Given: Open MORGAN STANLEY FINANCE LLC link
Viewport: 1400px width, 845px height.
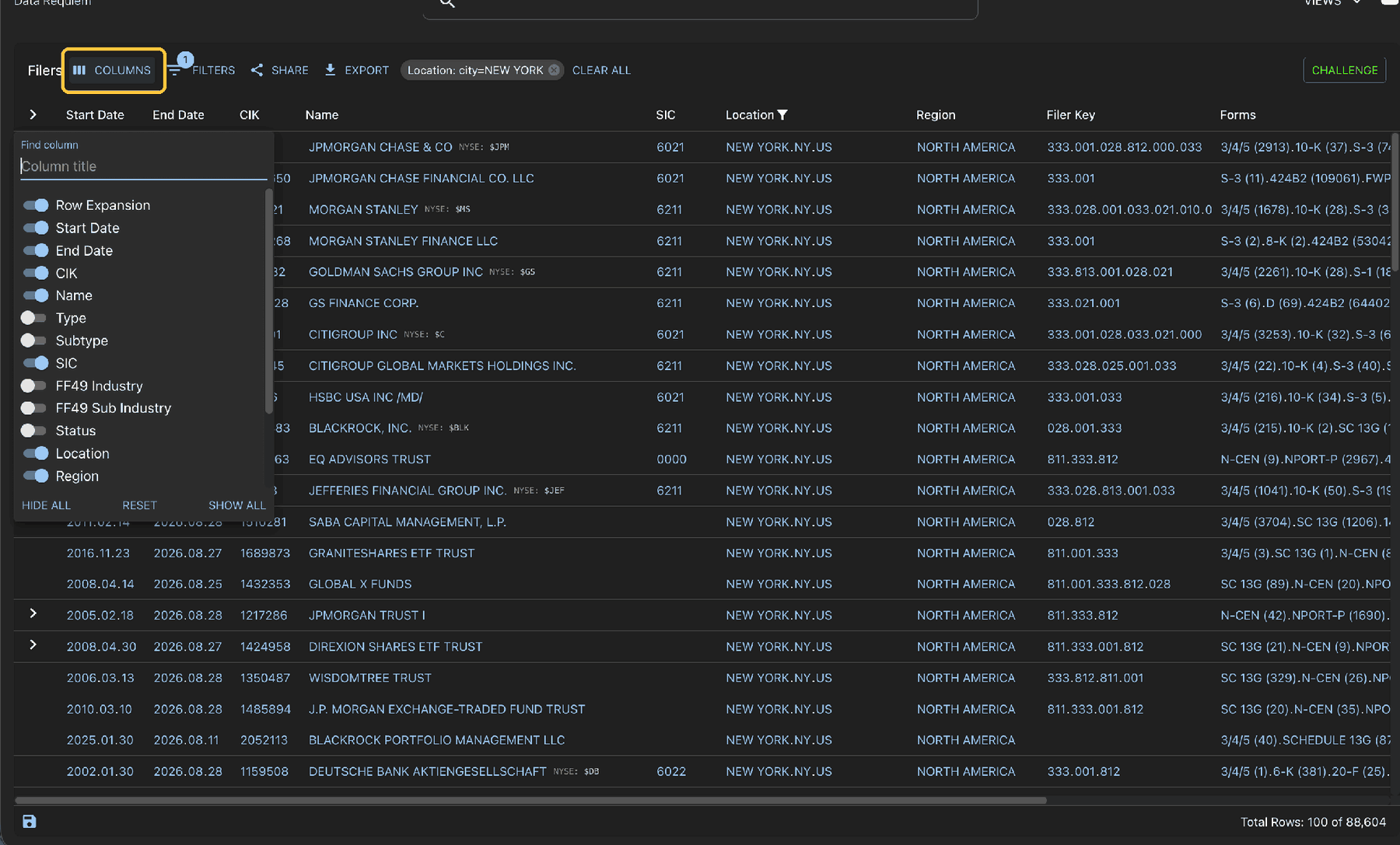Looking at the screenshot, I should (x=403, y=241).
